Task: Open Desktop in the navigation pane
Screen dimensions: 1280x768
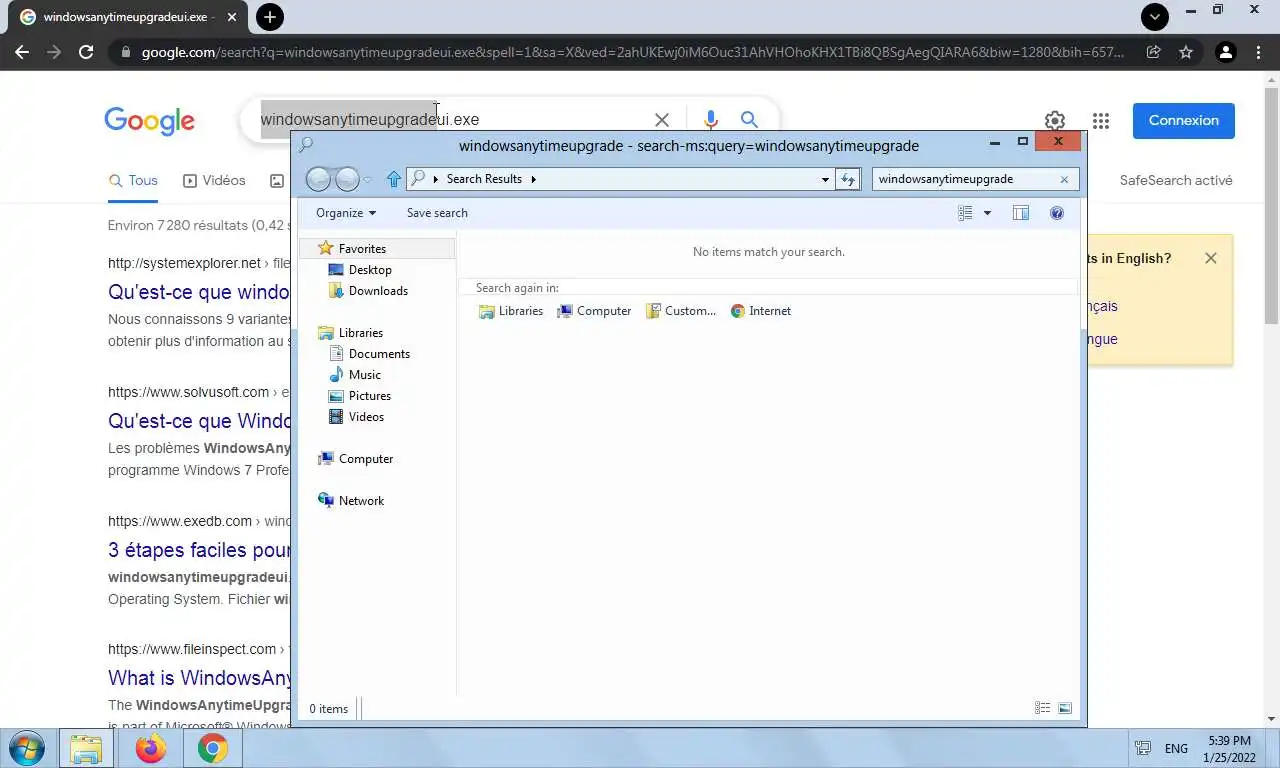Action: point(370,270)
